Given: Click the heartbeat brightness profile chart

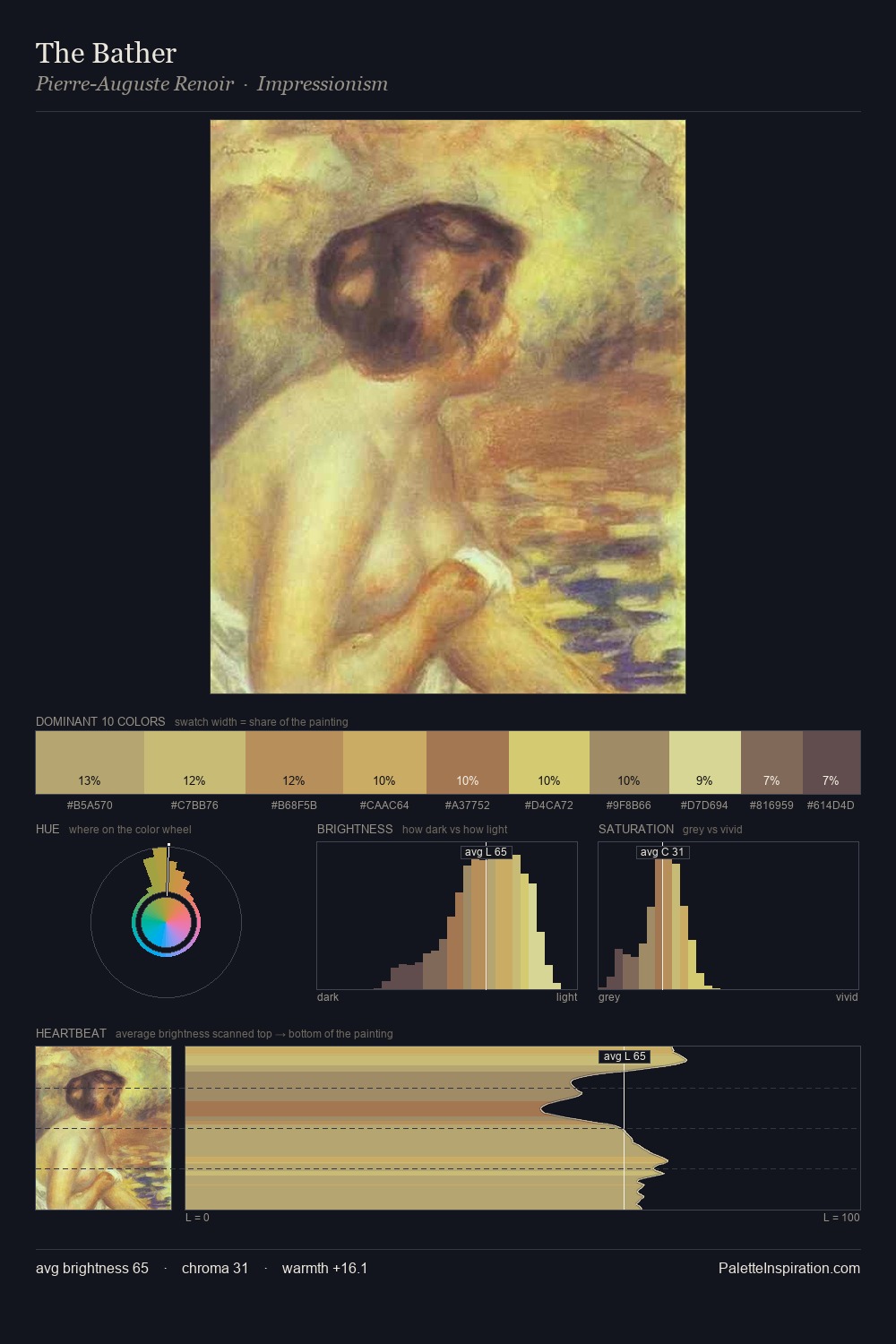Looking at the screenshot, I should (522, 1128).
